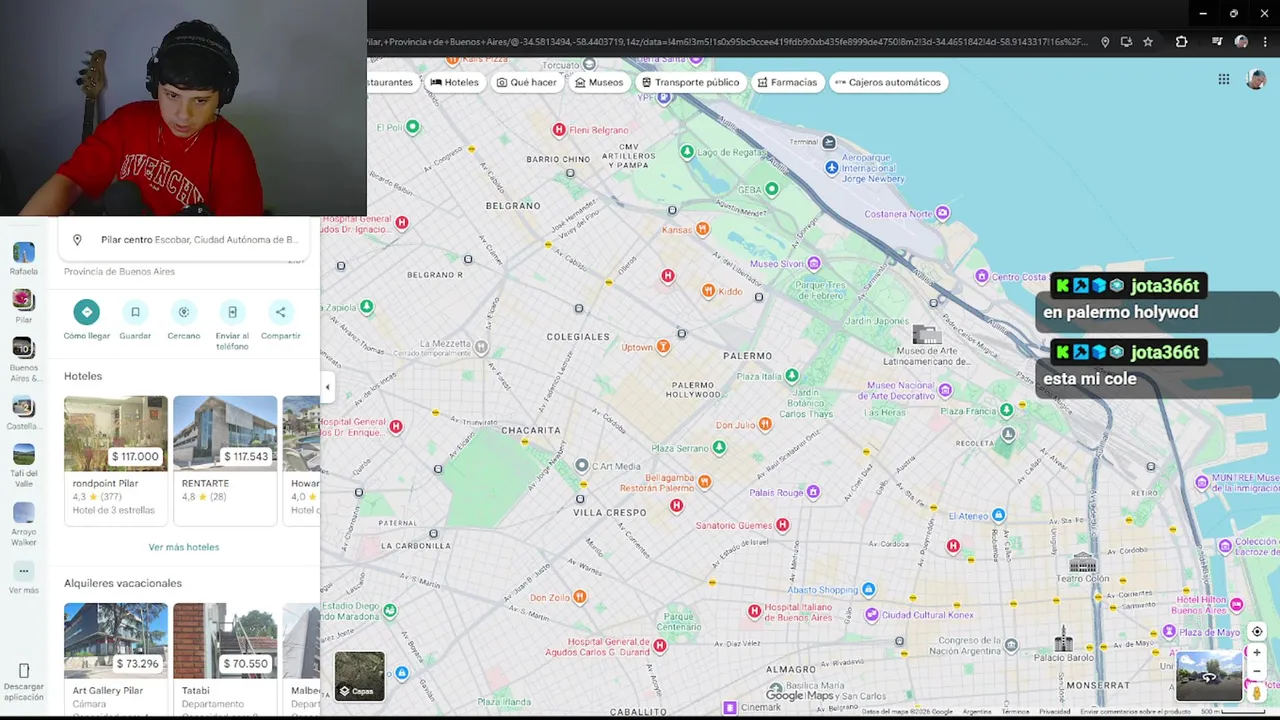The height and width of the screenshot is (720, 1280).
Task: Open the Google account avatar on map
Action: tap(1257, 80)
